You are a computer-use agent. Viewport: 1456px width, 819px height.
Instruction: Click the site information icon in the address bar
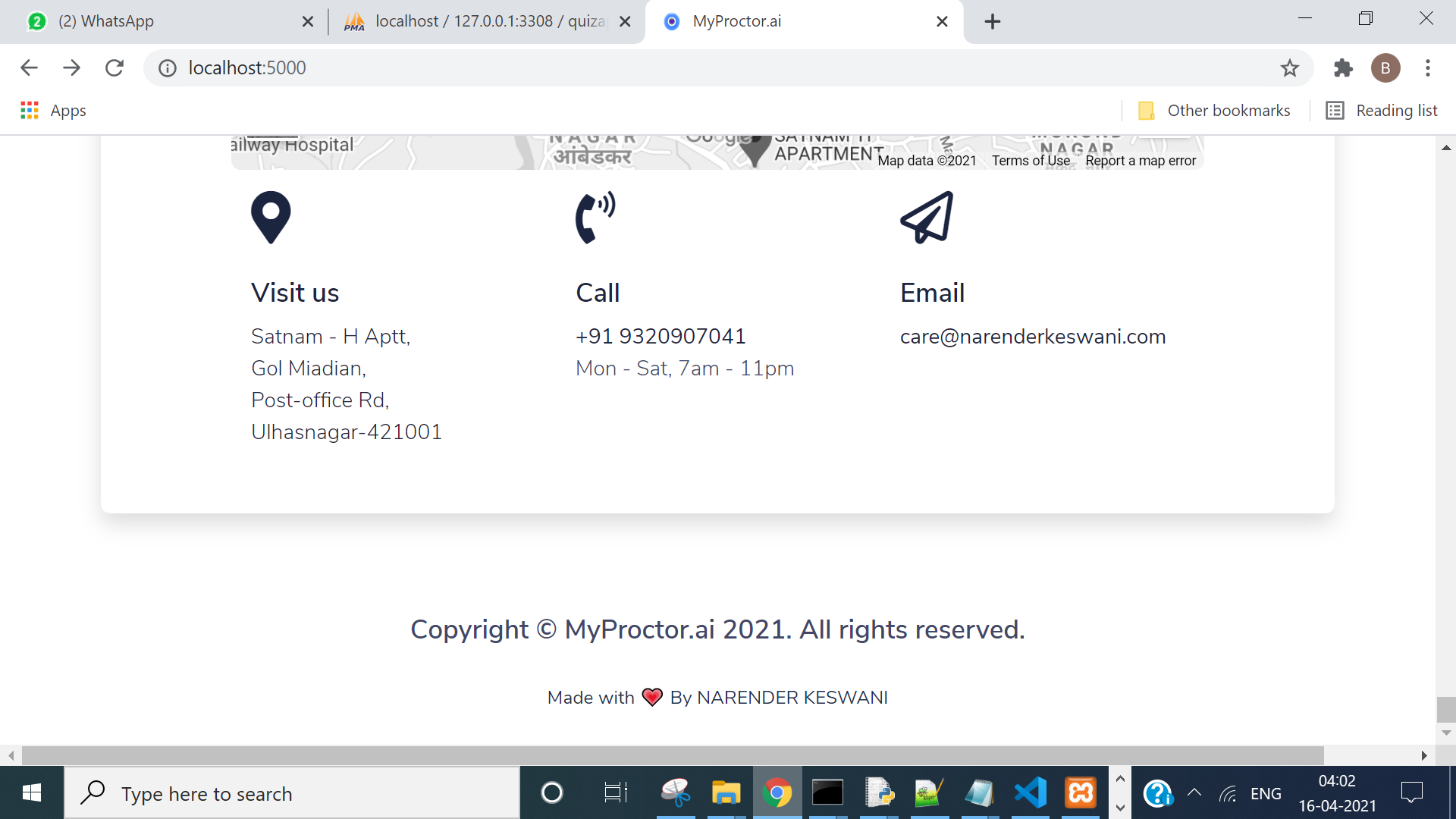pos(167,68)
